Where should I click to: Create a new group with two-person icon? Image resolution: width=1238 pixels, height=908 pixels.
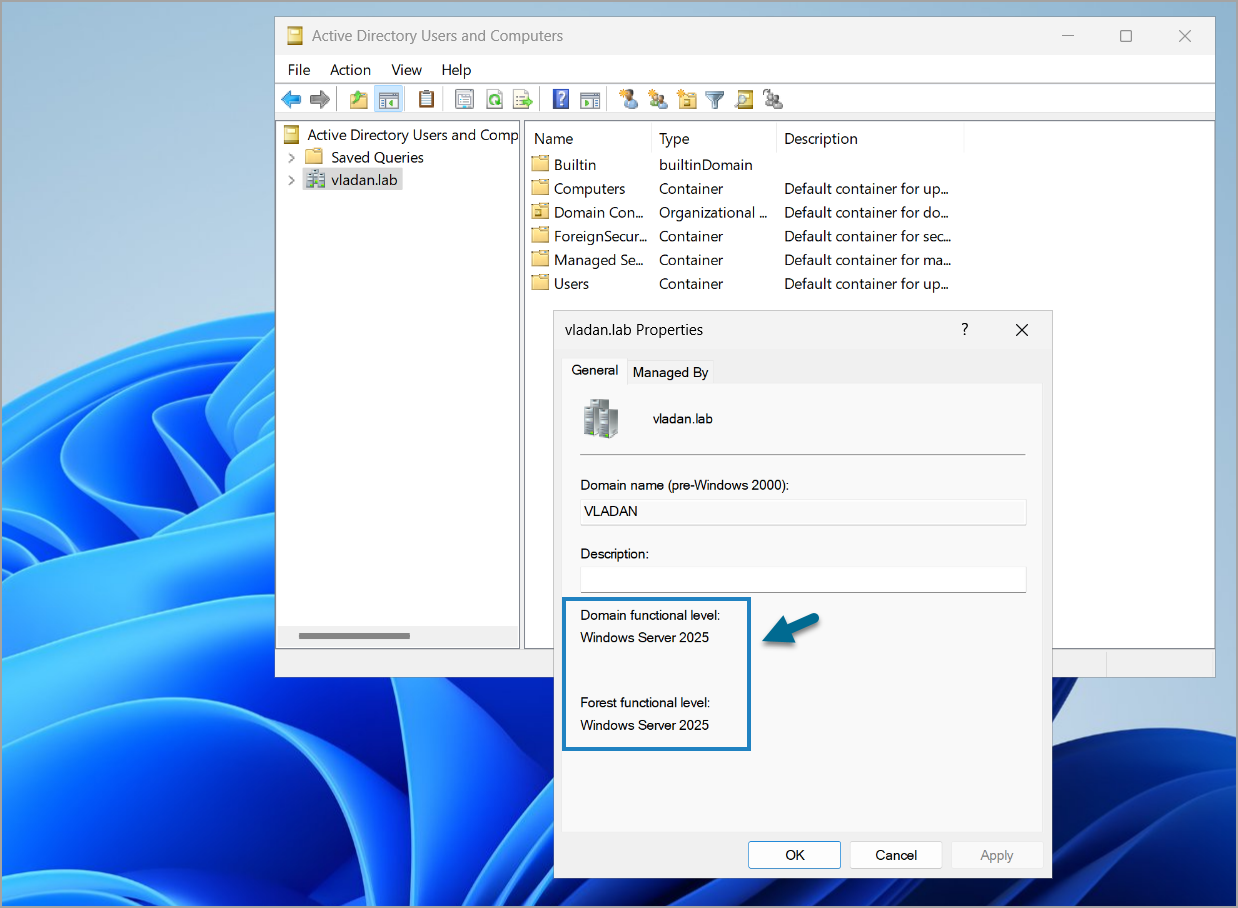point(657,99)
